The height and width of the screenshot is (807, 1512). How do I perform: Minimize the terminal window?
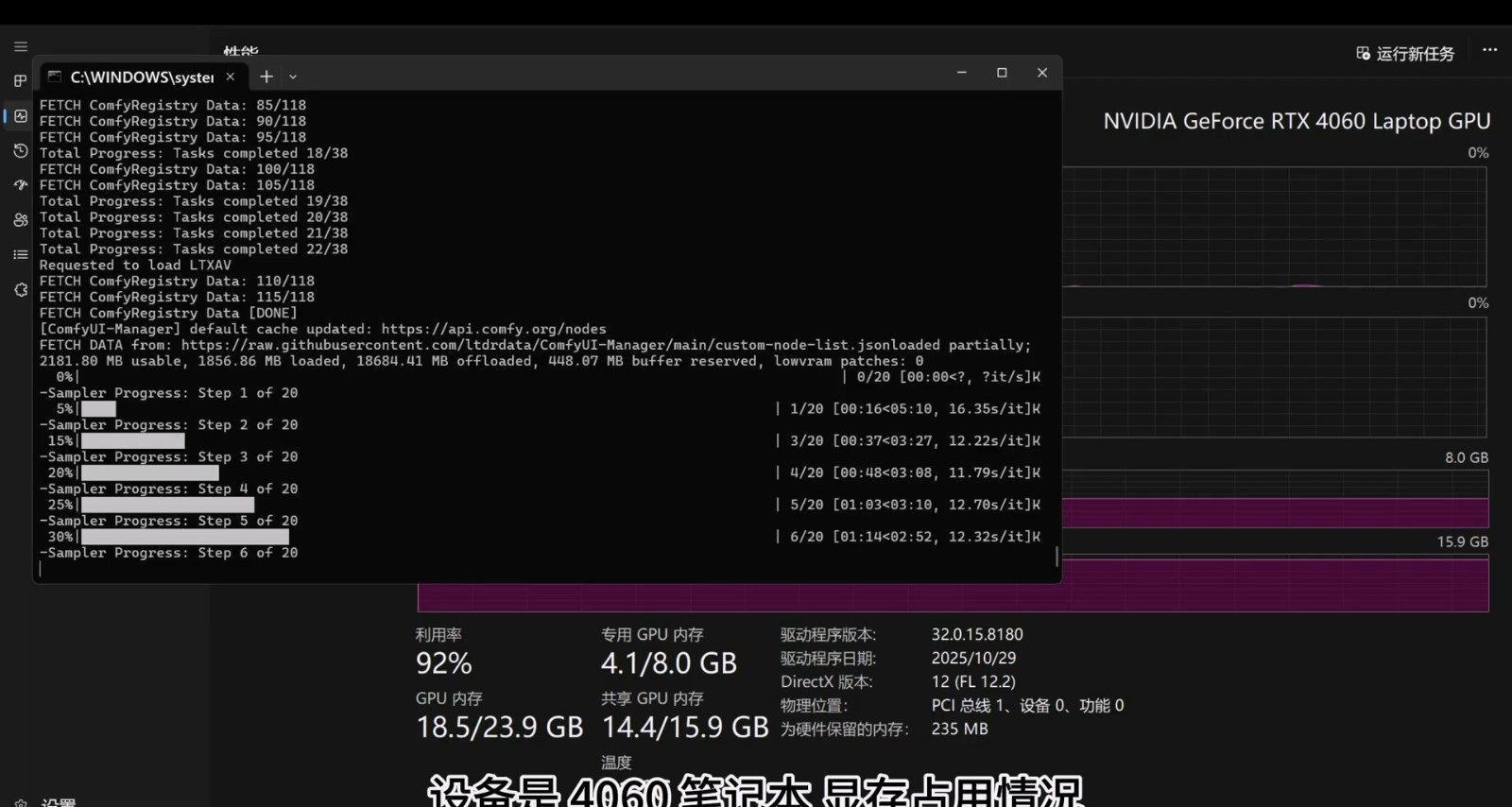coord(961,73)
